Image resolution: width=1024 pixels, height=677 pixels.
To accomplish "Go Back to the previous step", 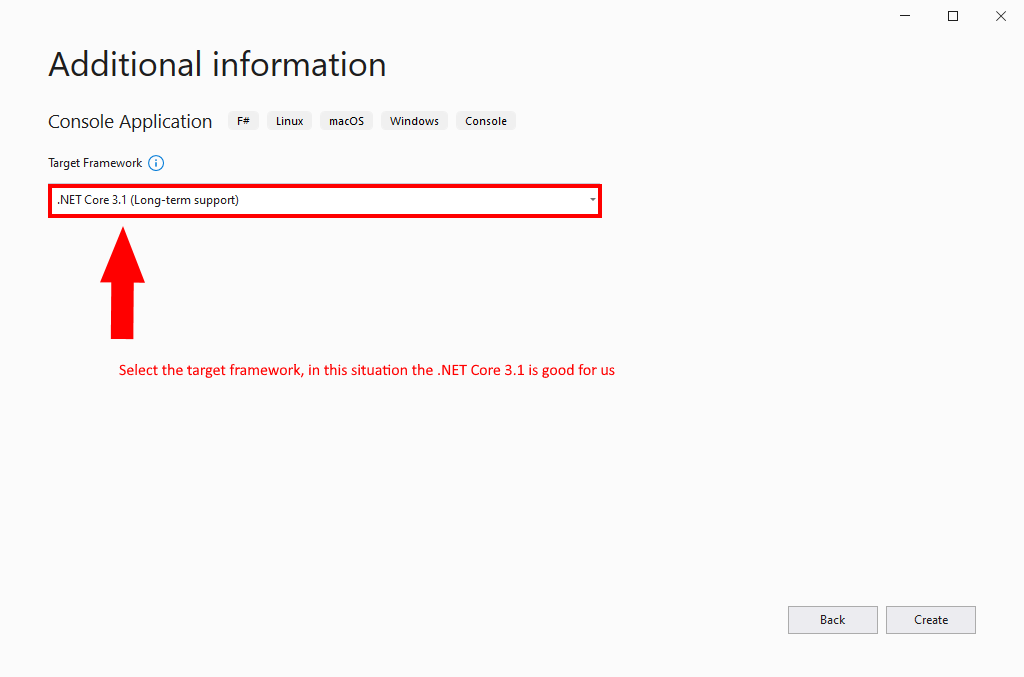I will pyautogui.click(x=833, y=620).
